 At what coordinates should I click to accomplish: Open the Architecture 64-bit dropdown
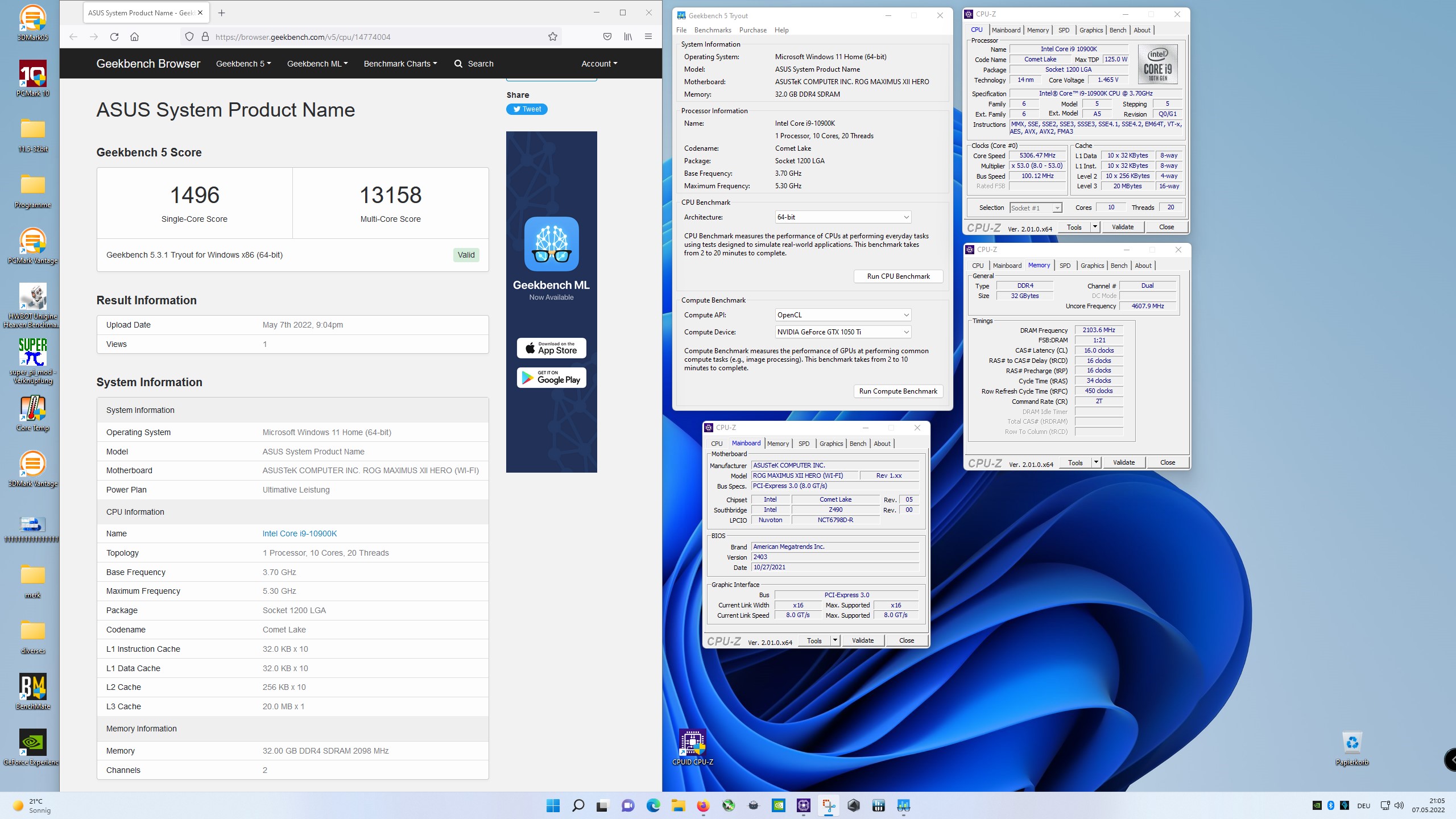point(843,217)
